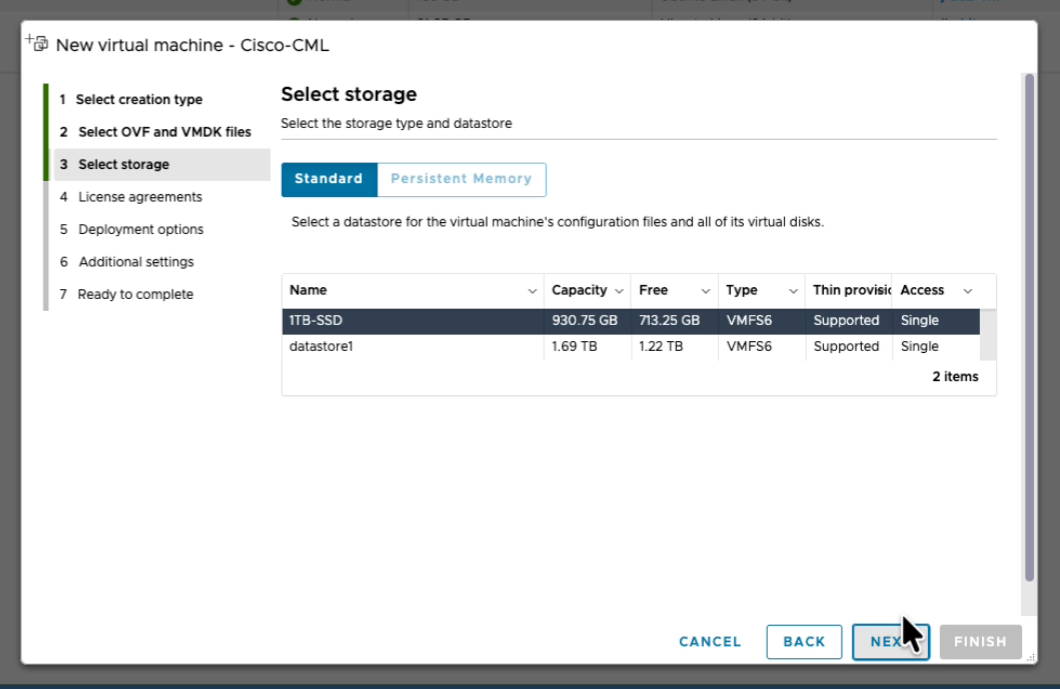Sort by the Name column header

[308, 290]
